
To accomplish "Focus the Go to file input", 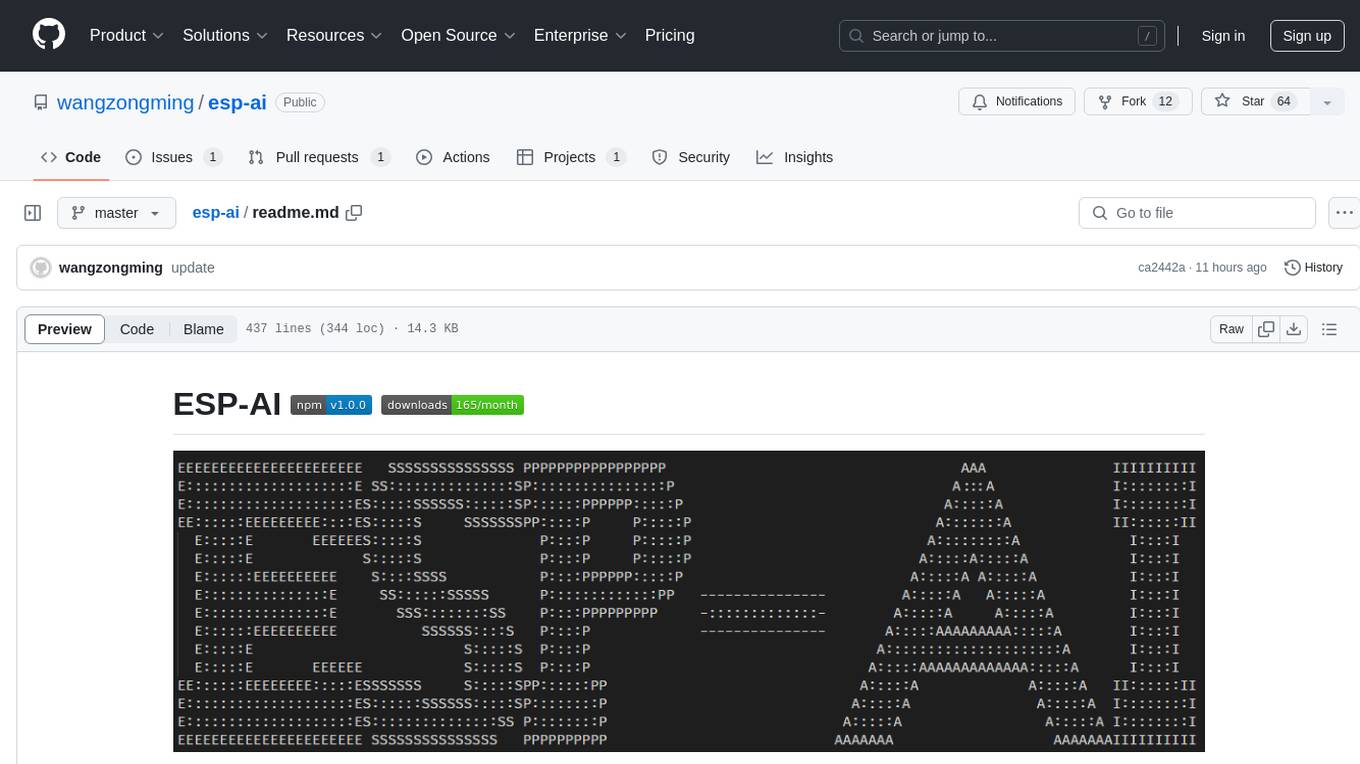I will 1197,213.
